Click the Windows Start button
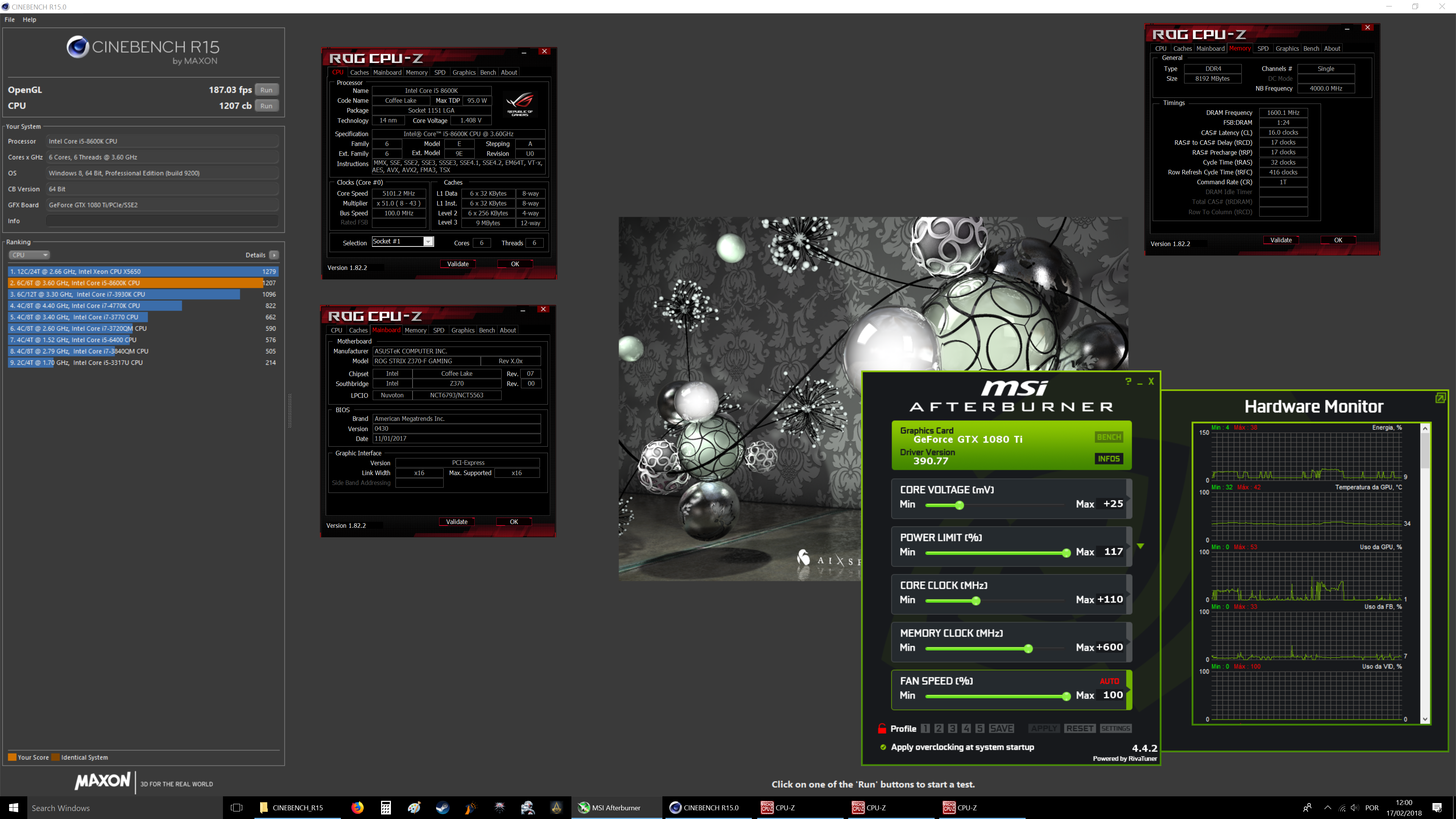This screenshot has height=819, width=1456. [x=14, y=808]
